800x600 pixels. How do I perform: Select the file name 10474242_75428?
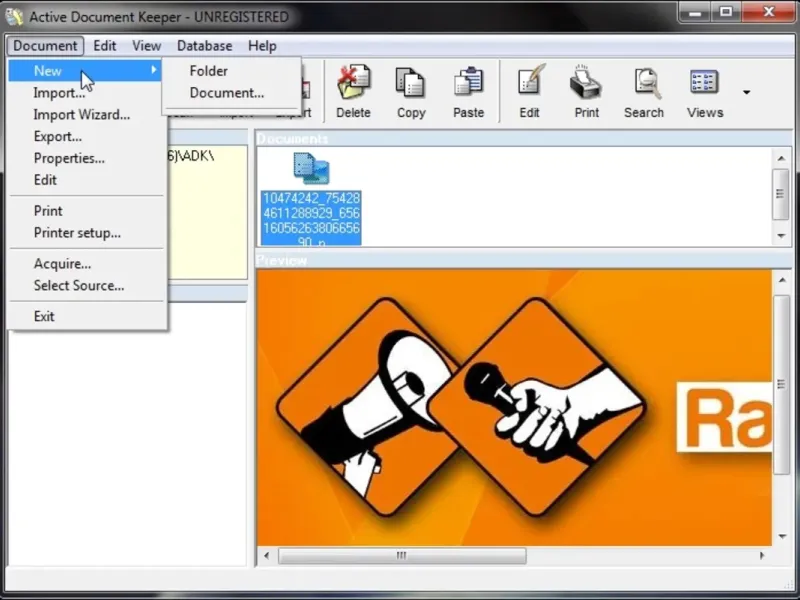click(311, 198)
